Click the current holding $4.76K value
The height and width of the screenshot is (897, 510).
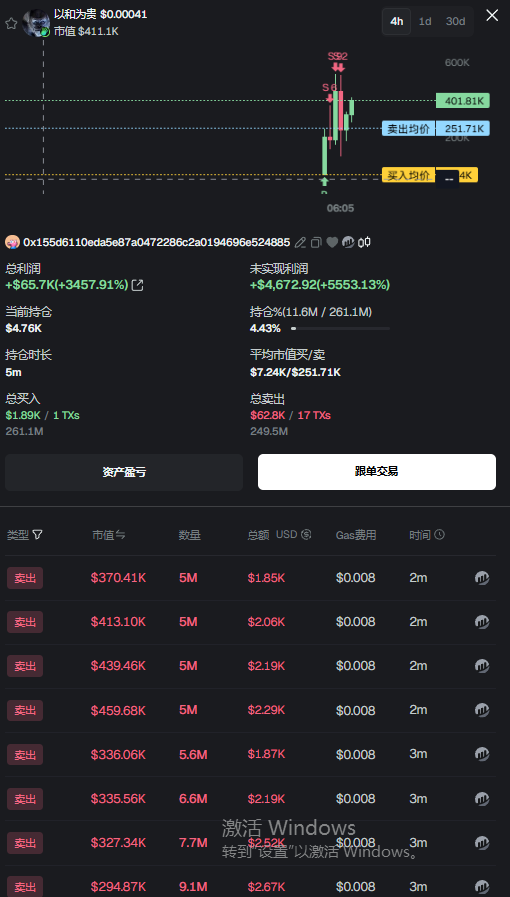(x=23, y=328)
